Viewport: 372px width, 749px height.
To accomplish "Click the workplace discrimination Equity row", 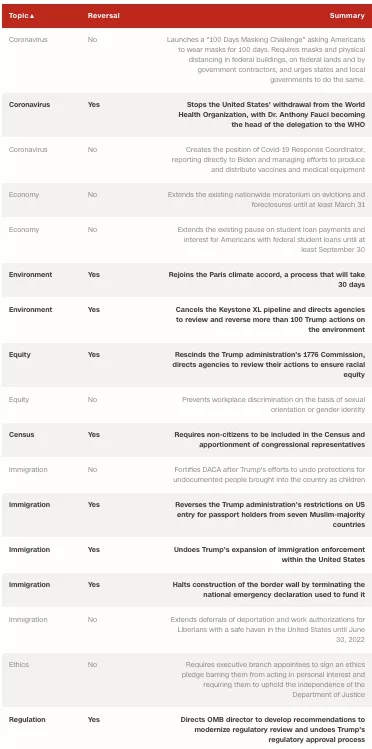I will click(186, 405).
